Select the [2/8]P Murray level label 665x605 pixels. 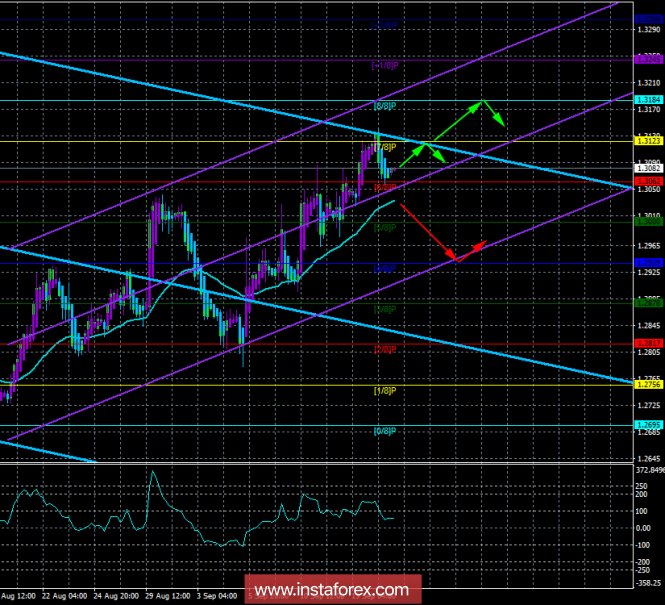pyautogui.click(x=385, y=349)
